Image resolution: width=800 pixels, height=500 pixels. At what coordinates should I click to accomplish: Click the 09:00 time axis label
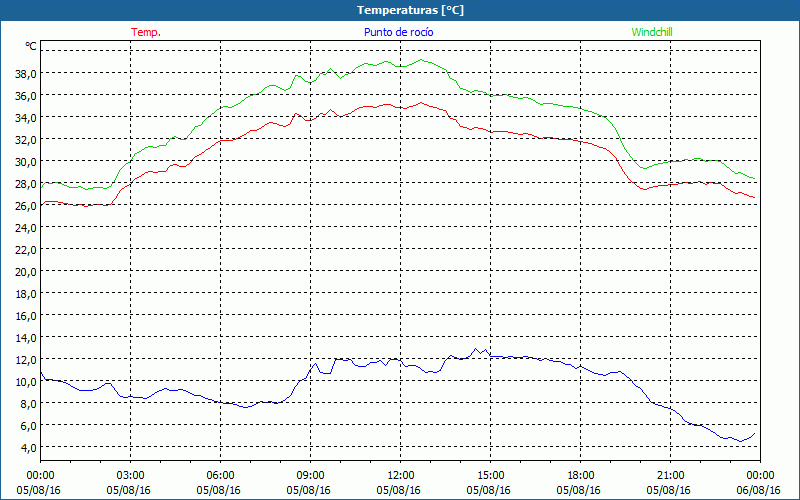pos(310,475)
